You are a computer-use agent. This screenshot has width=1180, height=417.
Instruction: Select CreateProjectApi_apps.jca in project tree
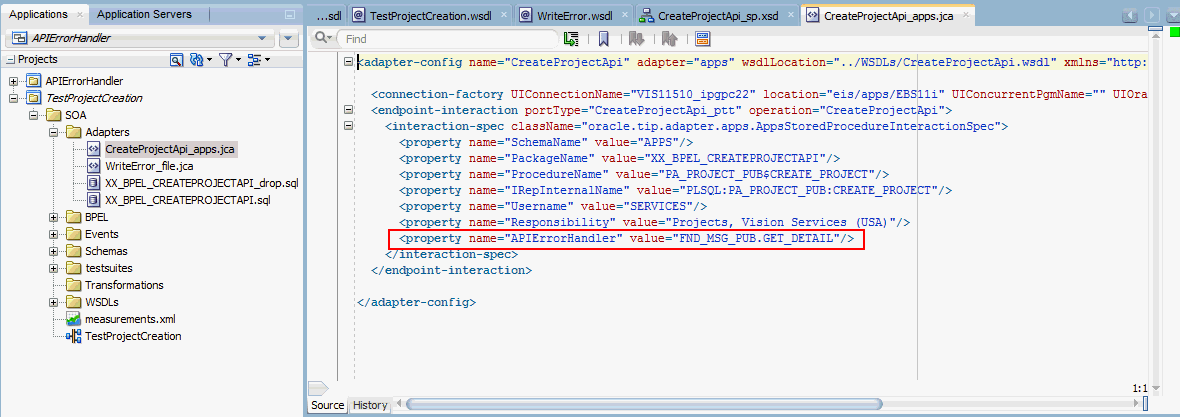point(169,149)
